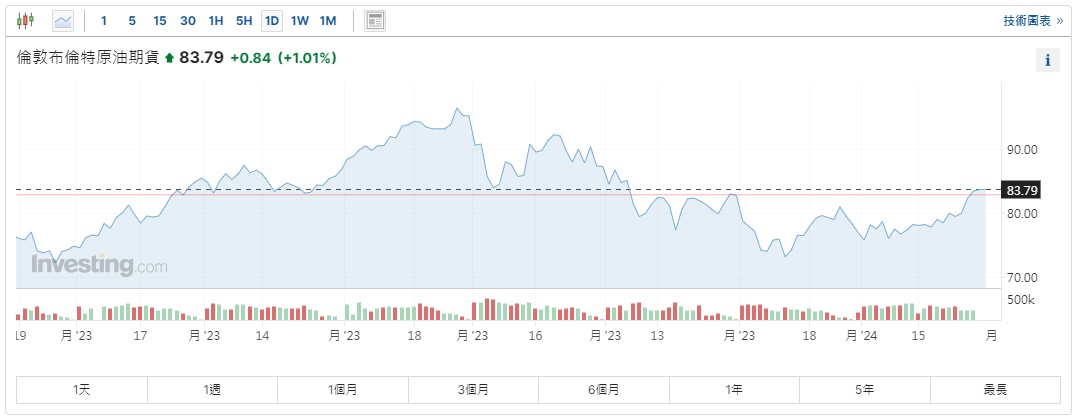The image size is (1075, 419).
Task: Select the 5 minute interval
Action: point(132,20)
